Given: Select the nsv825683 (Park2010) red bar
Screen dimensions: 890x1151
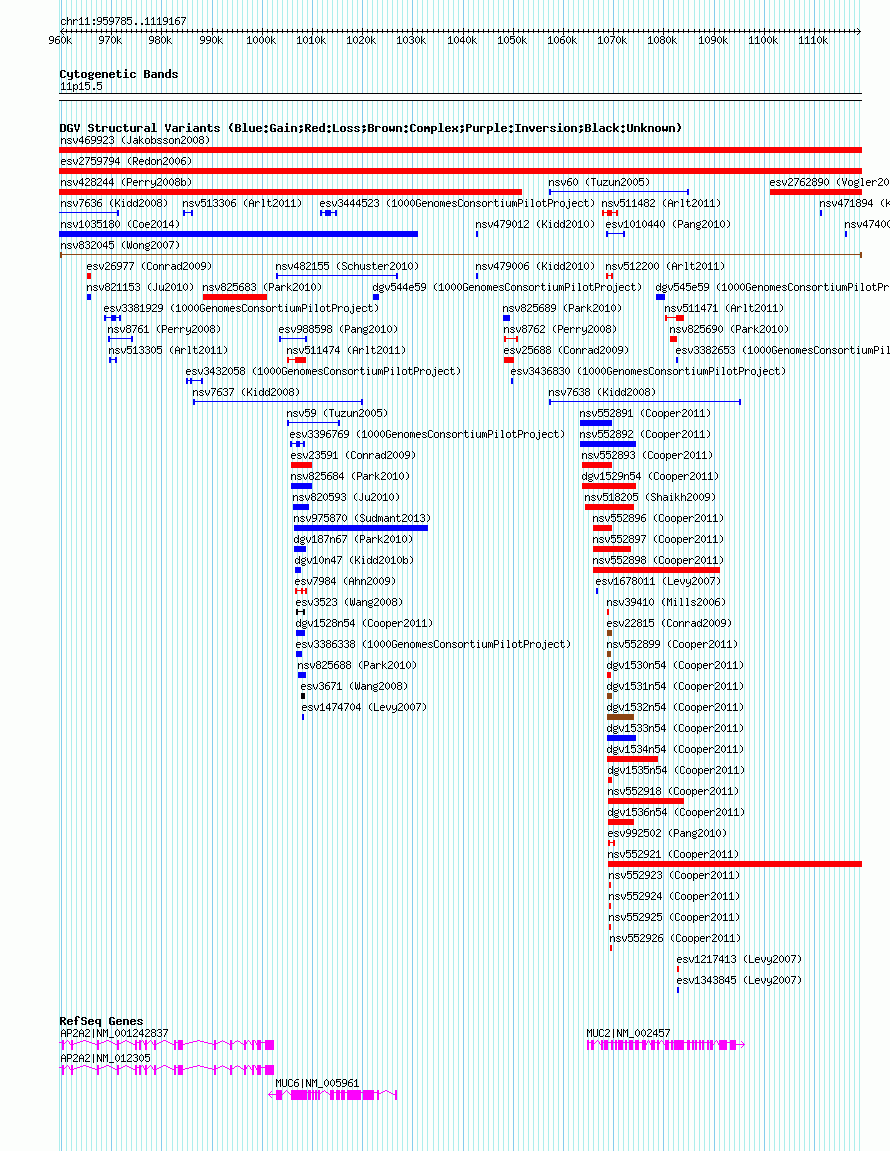Looking at the screenshot, I should (235, 297).
